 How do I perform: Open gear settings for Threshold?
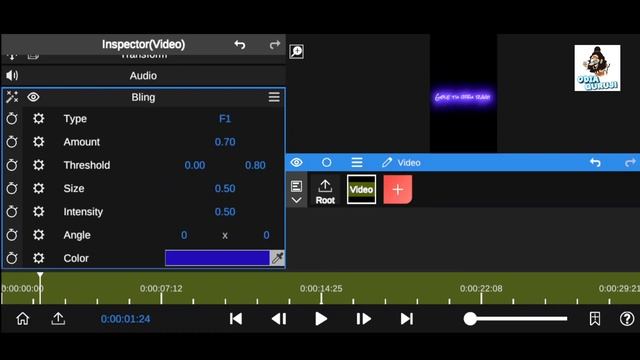(x=39, y=165)
